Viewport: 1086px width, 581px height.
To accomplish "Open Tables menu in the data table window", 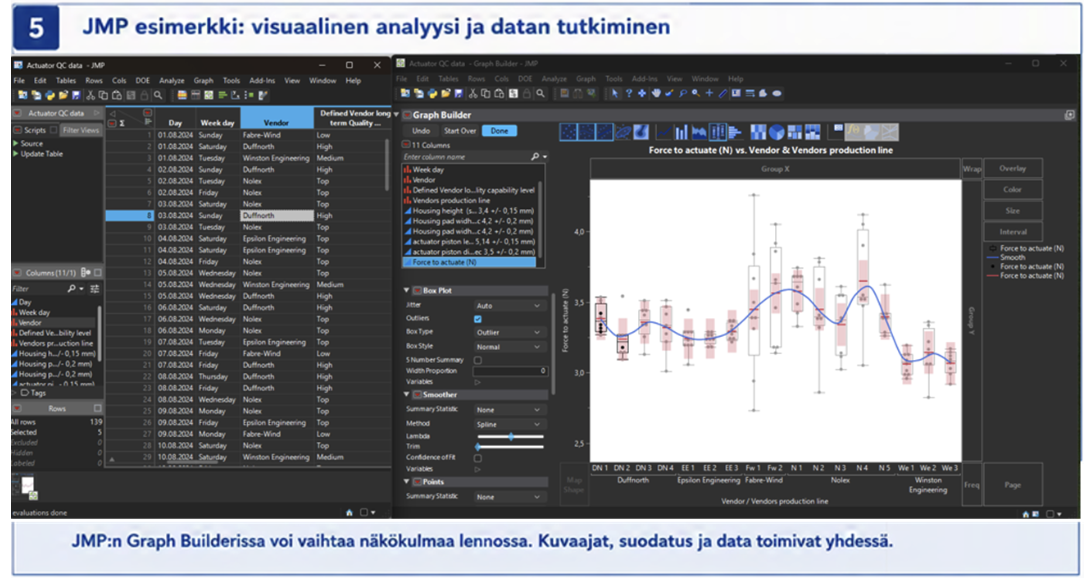I will (x=66, y=80).
